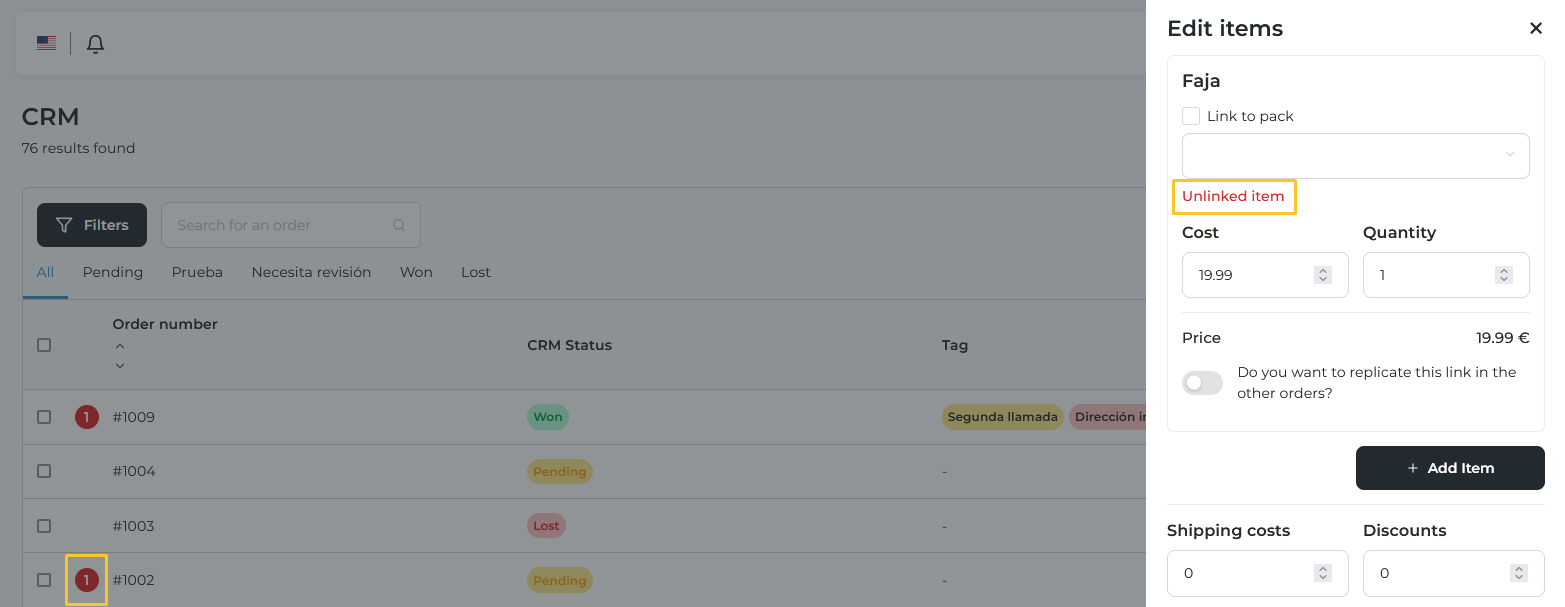Click the search magnifier icon
Image resolution: width=1565 pixels, height=607 pixels.
tap(399, 225)
